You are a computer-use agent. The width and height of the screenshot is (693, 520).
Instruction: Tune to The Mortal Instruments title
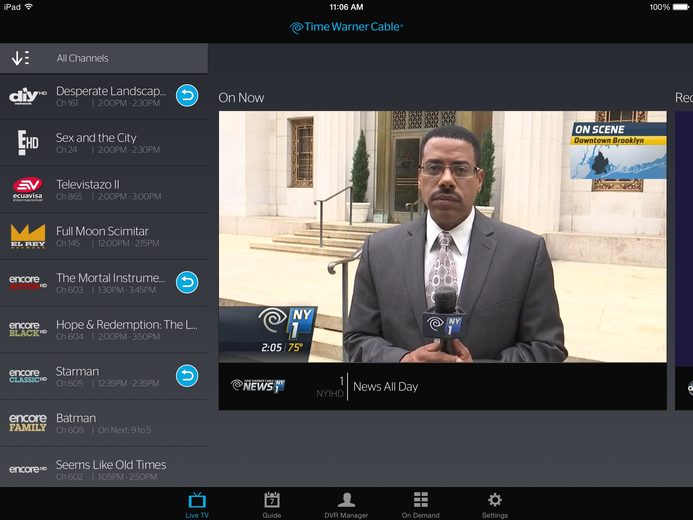pos(110,278)
